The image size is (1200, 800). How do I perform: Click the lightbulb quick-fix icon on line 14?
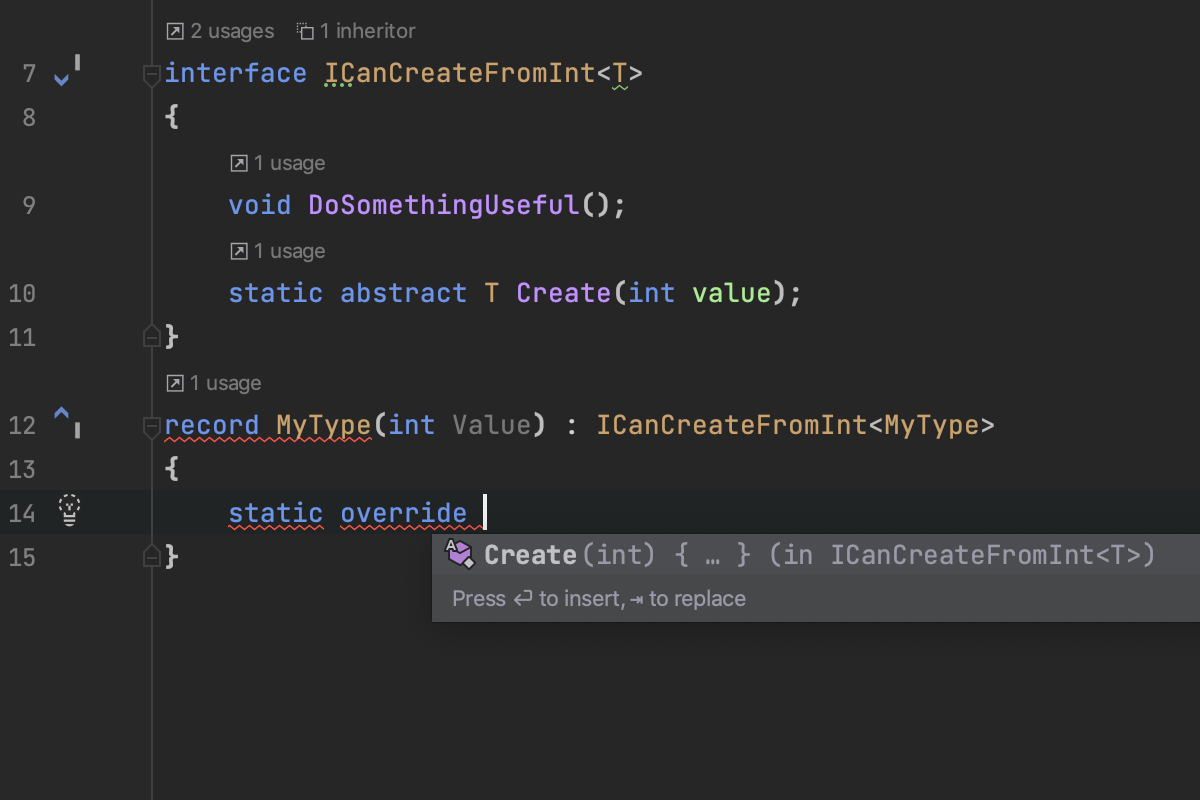(69, 510)
